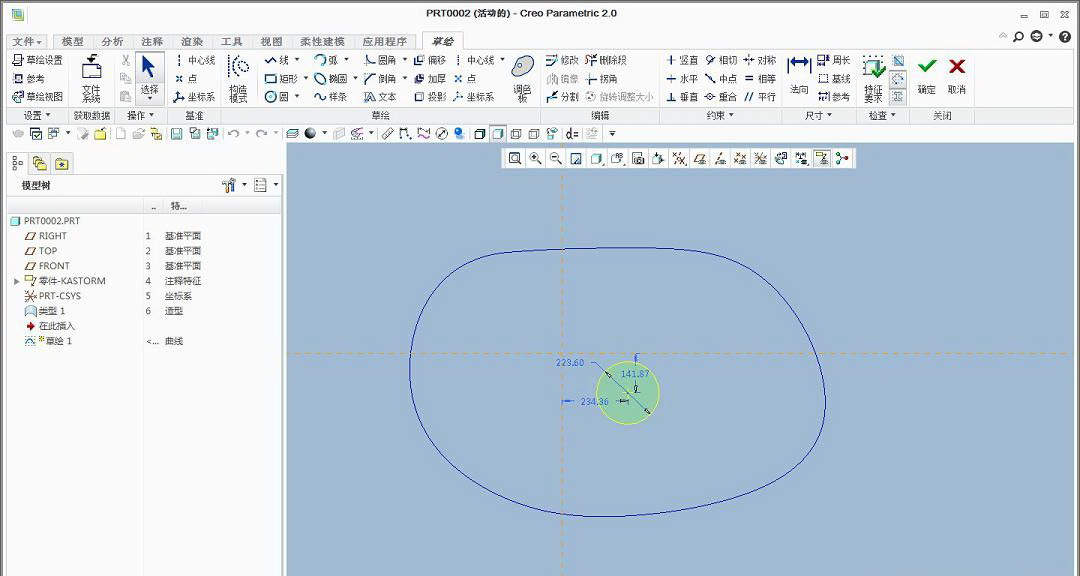1080x576 pixels.
Task: Click the 草绘设置 sketch setup button
Action: [37, 60]
